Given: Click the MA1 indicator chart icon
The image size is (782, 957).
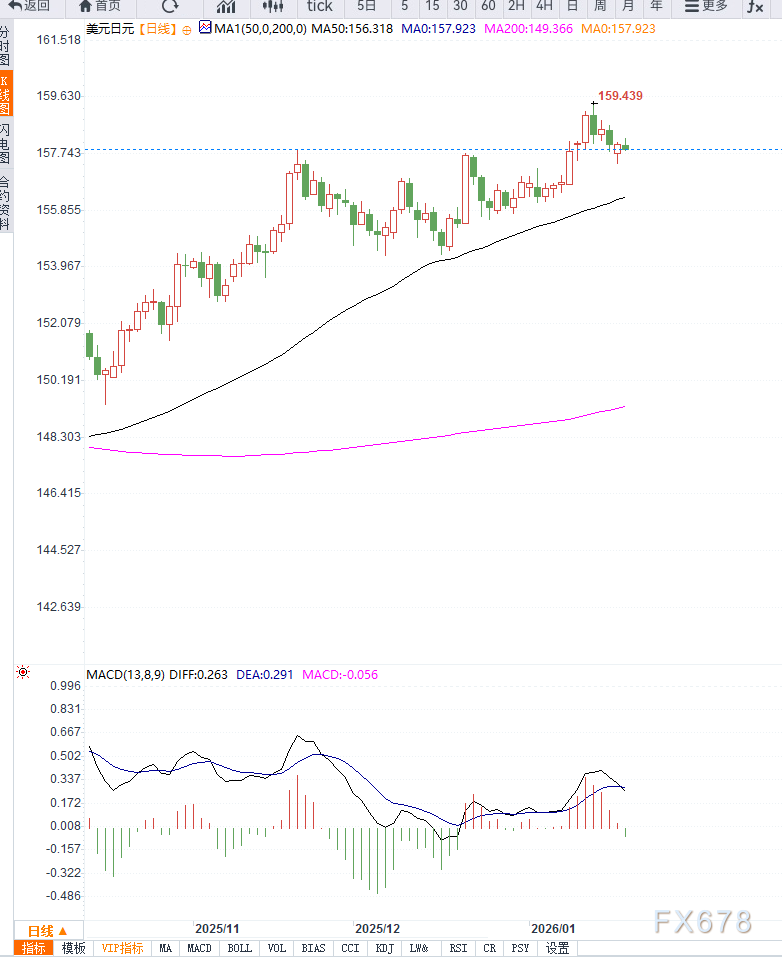Looking at the screenshot, I should (x=205, y=29).
